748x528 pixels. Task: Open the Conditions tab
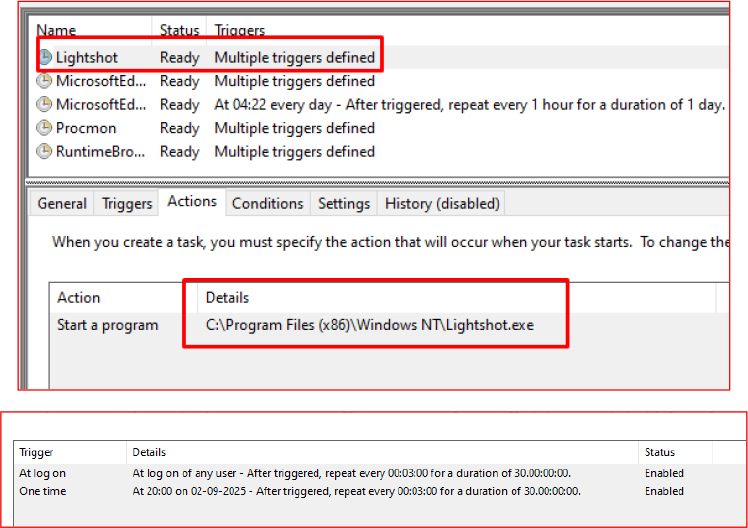(268, 204)
